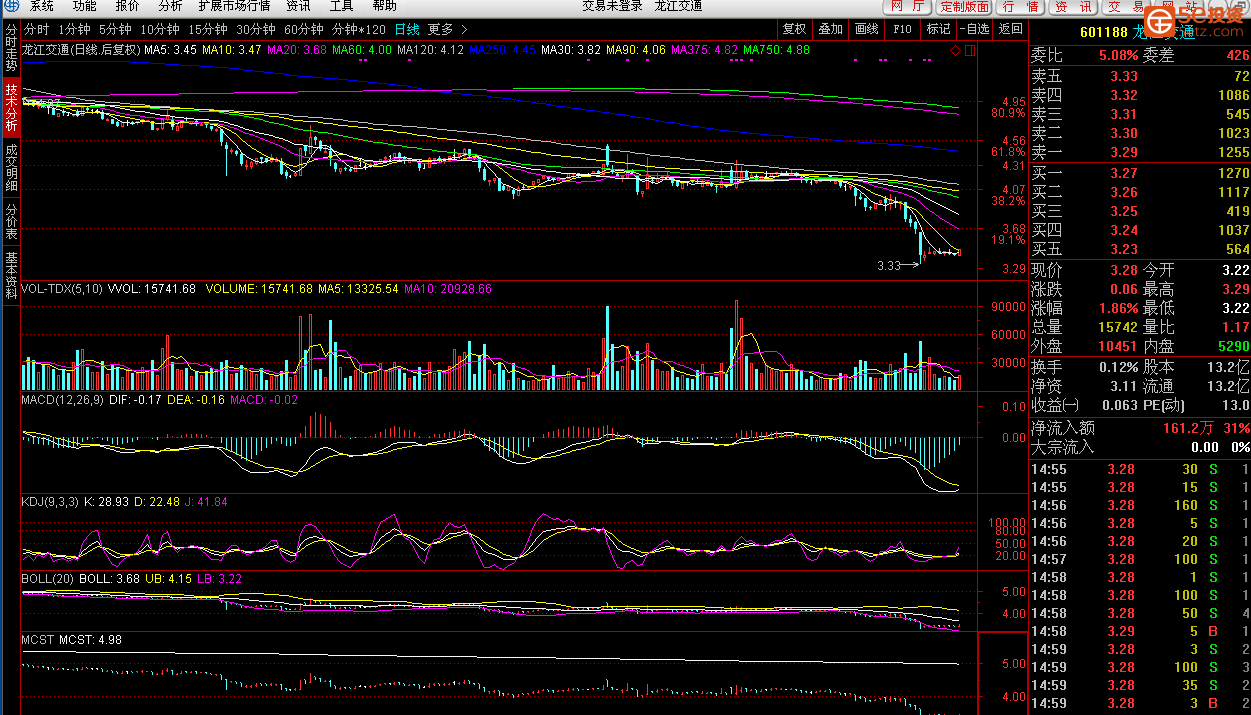Switch to the 分时 period tab
Image resolution: width=1251 pixels, height=715 pixels.
[36, 30]
